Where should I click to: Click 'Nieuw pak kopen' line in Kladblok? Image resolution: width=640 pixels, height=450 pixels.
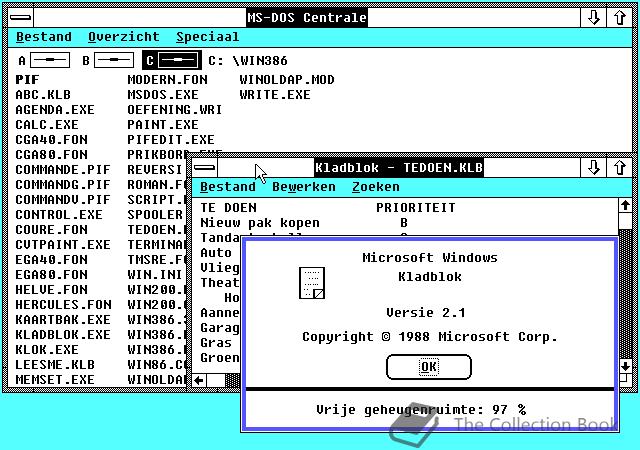pos(260,223)
